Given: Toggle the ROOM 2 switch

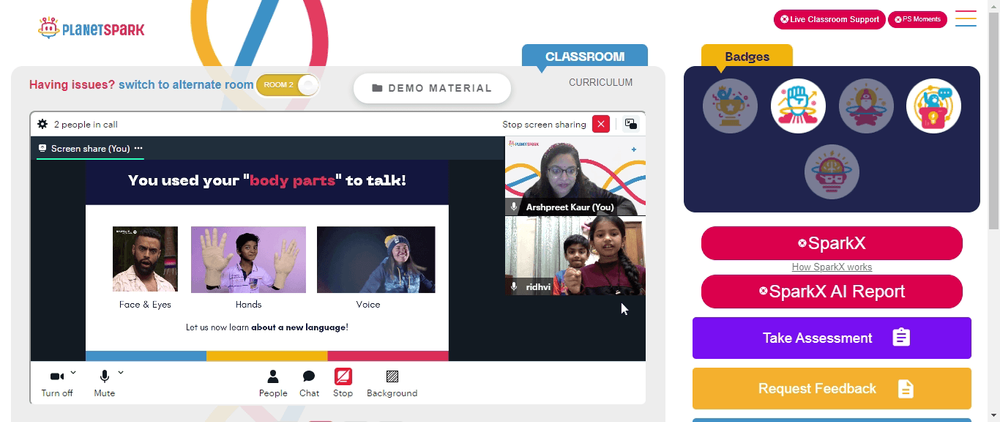Looking at the screenshot, I should 288,85.
